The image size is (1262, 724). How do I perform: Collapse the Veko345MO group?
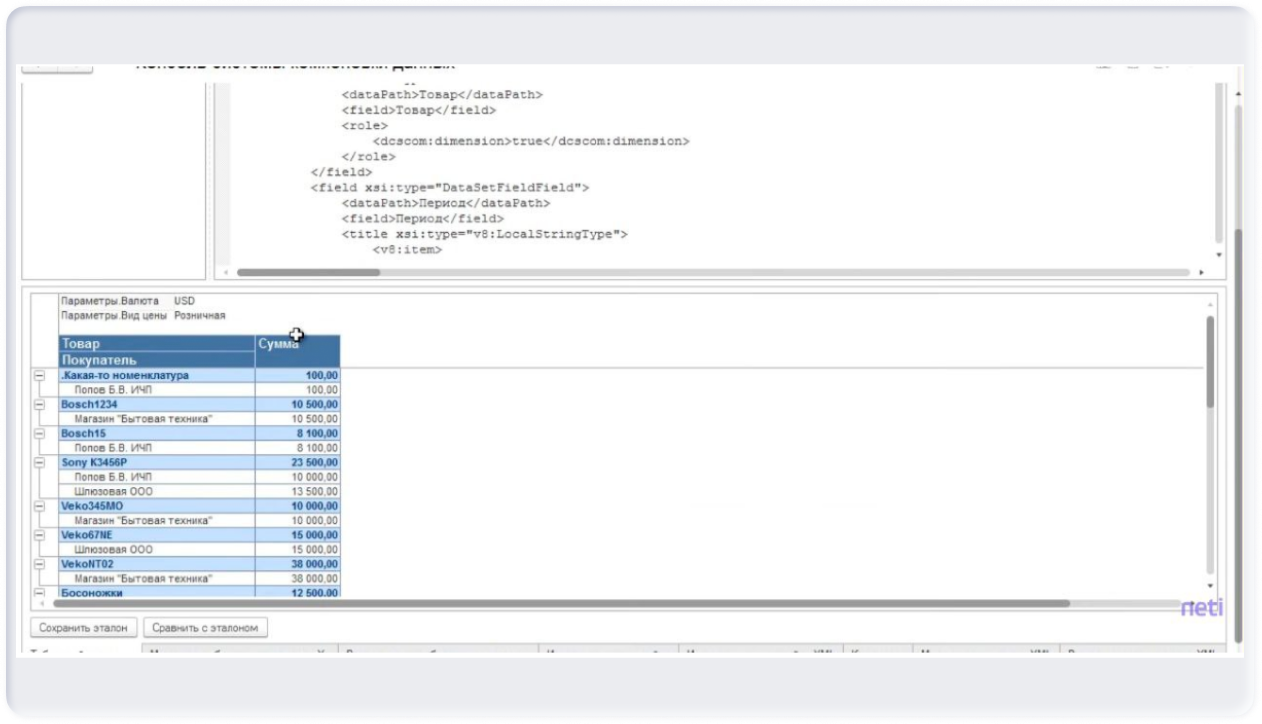tap(40, 506)
